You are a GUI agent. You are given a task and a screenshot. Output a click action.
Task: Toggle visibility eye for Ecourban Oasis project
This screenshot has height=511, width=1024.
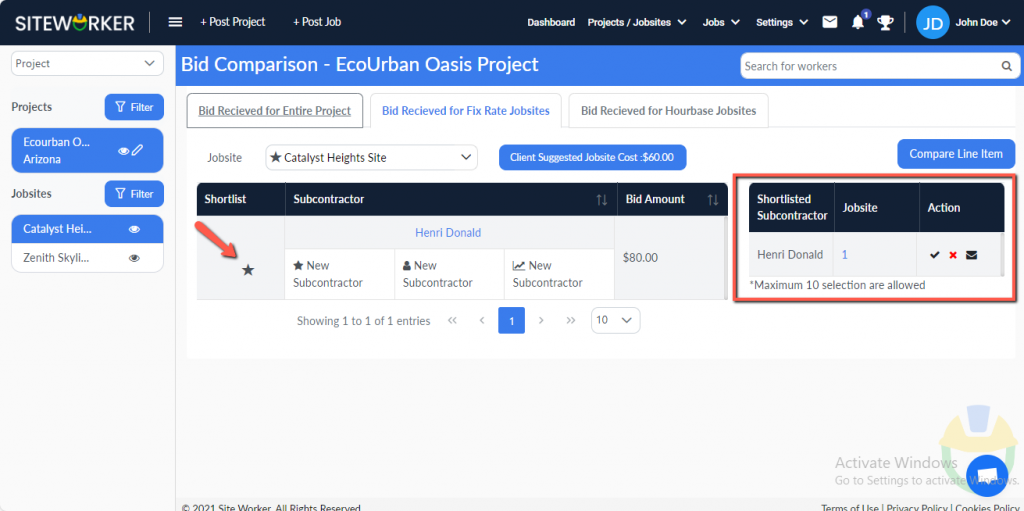click(x=123, y=150)
